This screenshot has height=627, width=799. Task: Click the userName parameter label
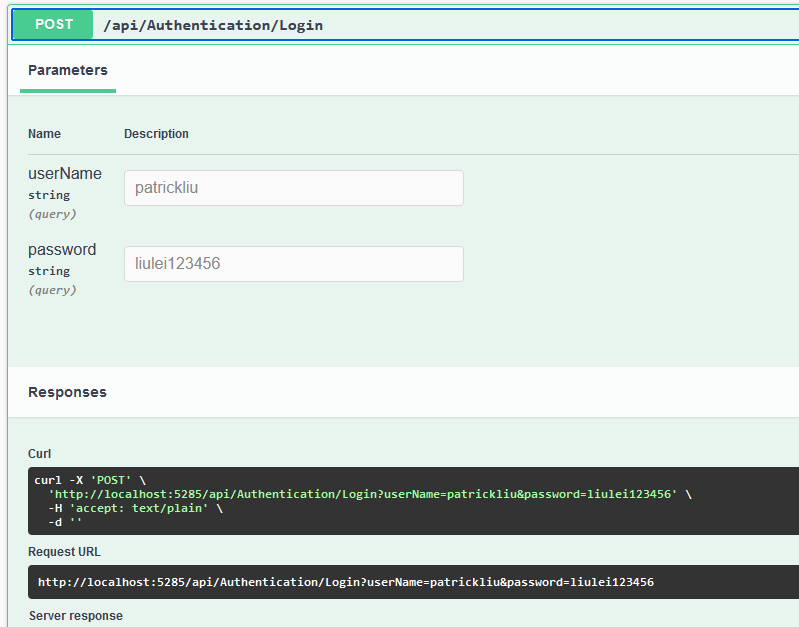[x=65, y=174]
